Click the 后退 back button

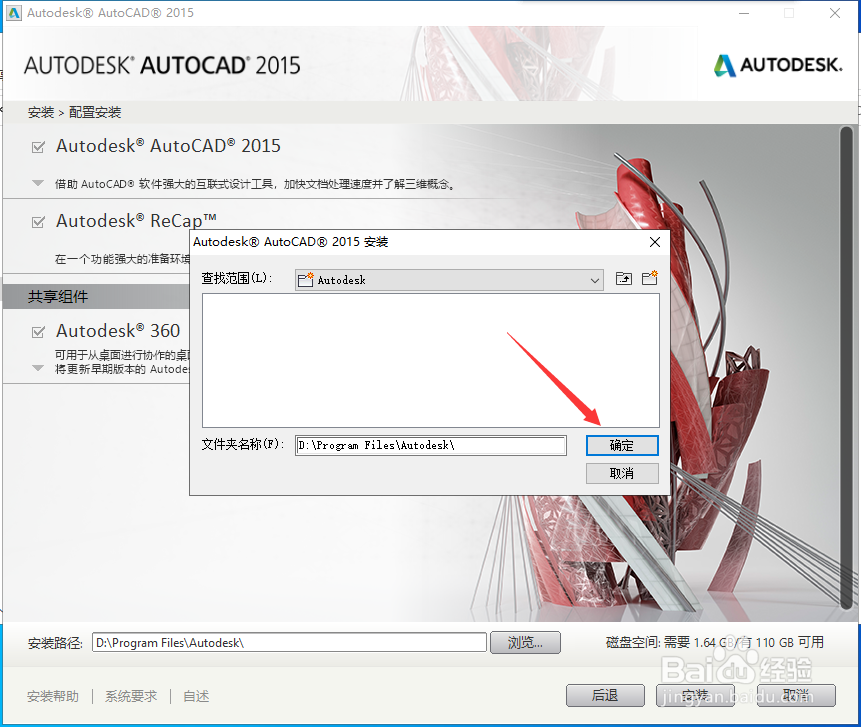pyautogui.click(x=605, y=696)
